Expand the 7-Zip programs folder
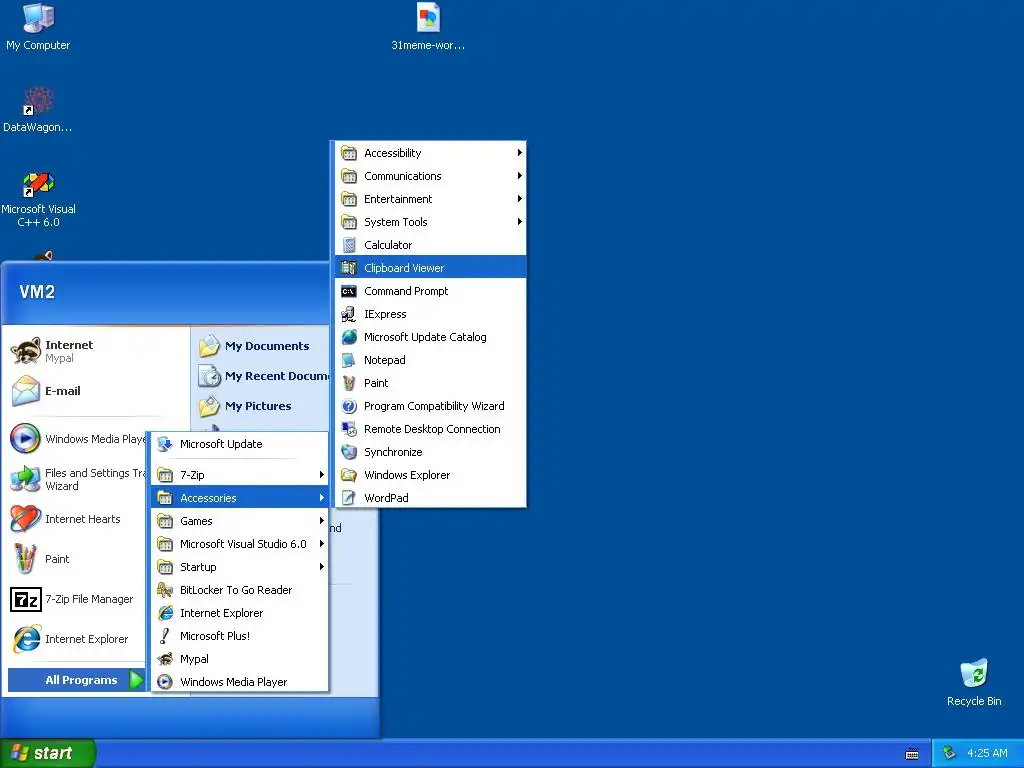The height and width of the screenshot is (768, 1024). pos(240,475)
